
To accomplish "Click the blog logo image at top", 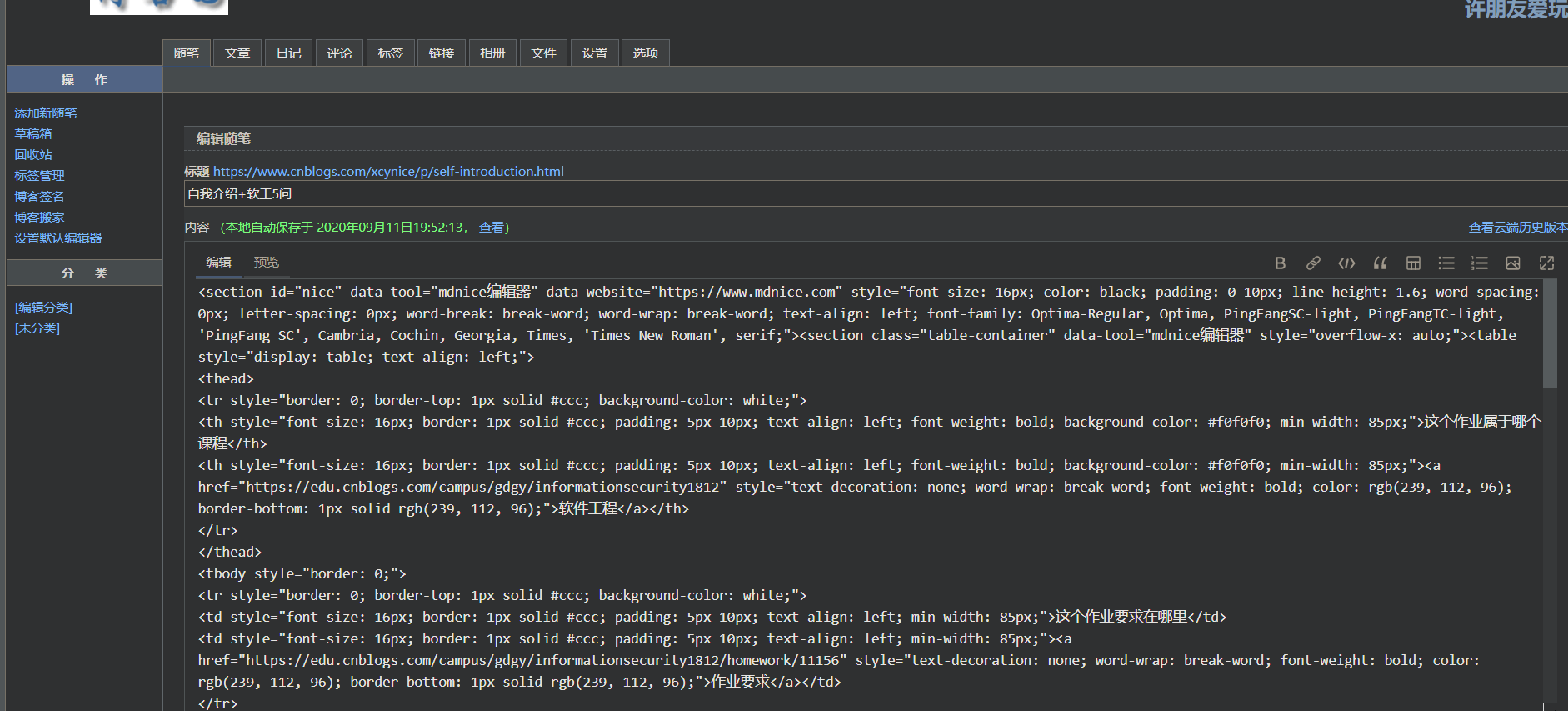I will [159, 7].
